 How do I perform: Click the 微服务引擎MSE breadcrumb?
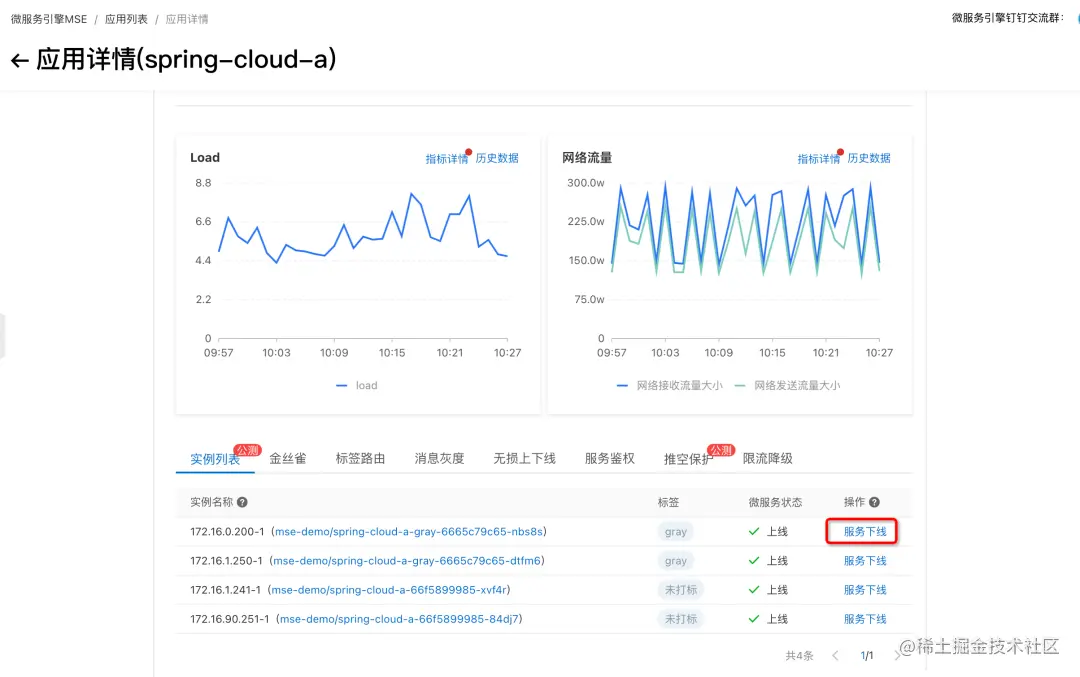click(x=49, y=19)
